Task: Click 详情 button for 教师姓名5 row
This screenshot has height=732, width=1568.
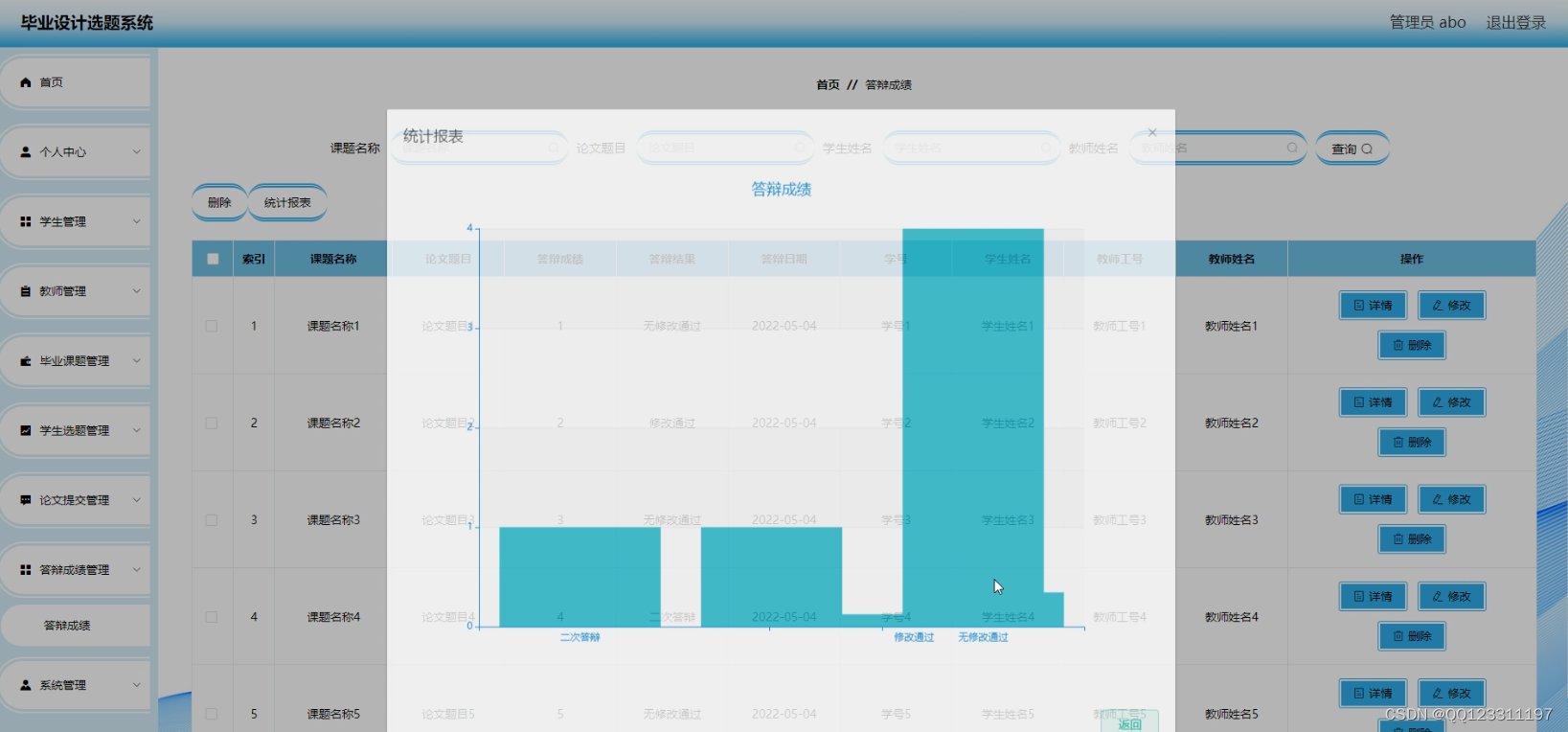Action: tap(1374, 694)
